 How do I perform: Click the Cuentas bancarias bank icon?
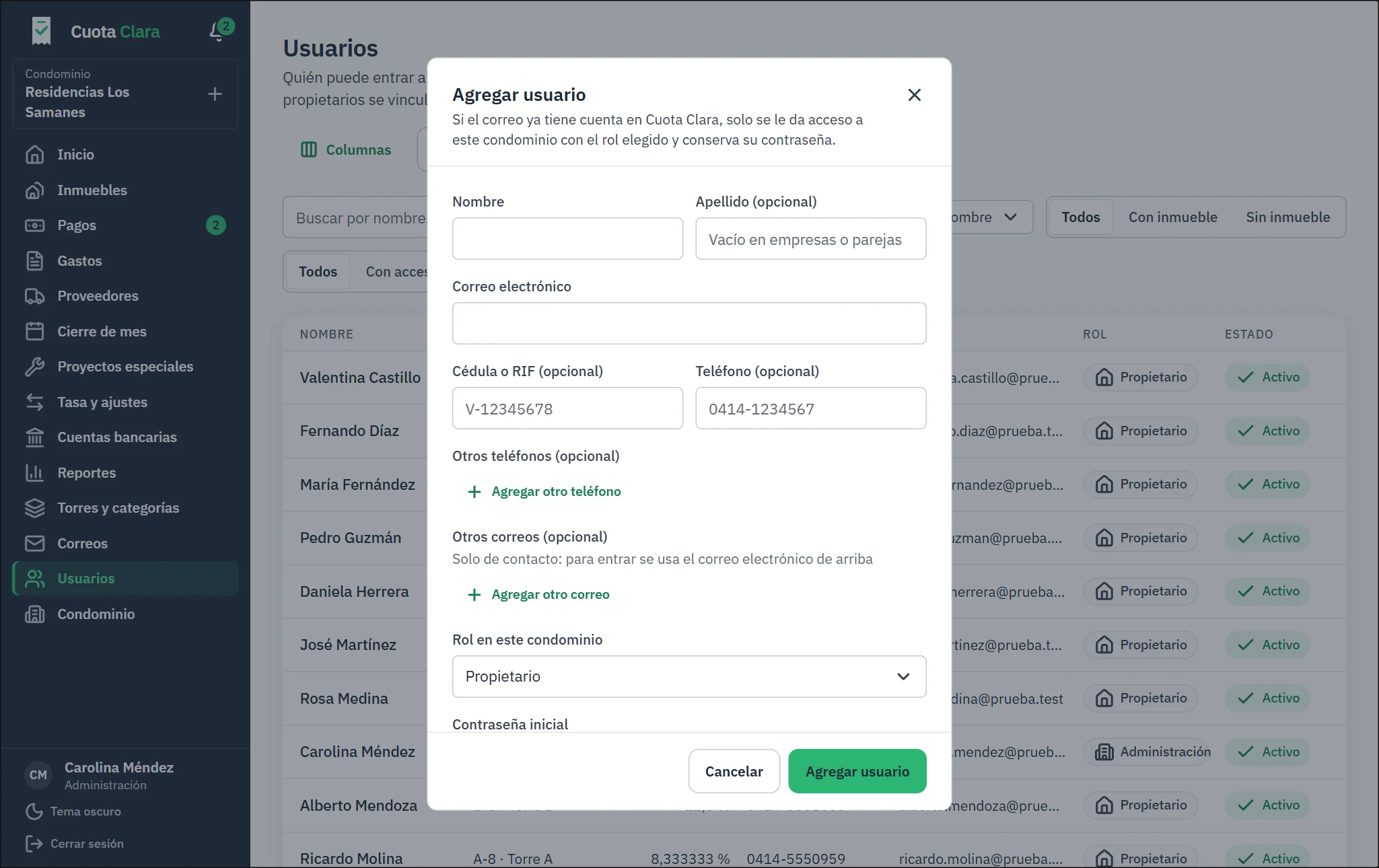click(x=34, y=437)
